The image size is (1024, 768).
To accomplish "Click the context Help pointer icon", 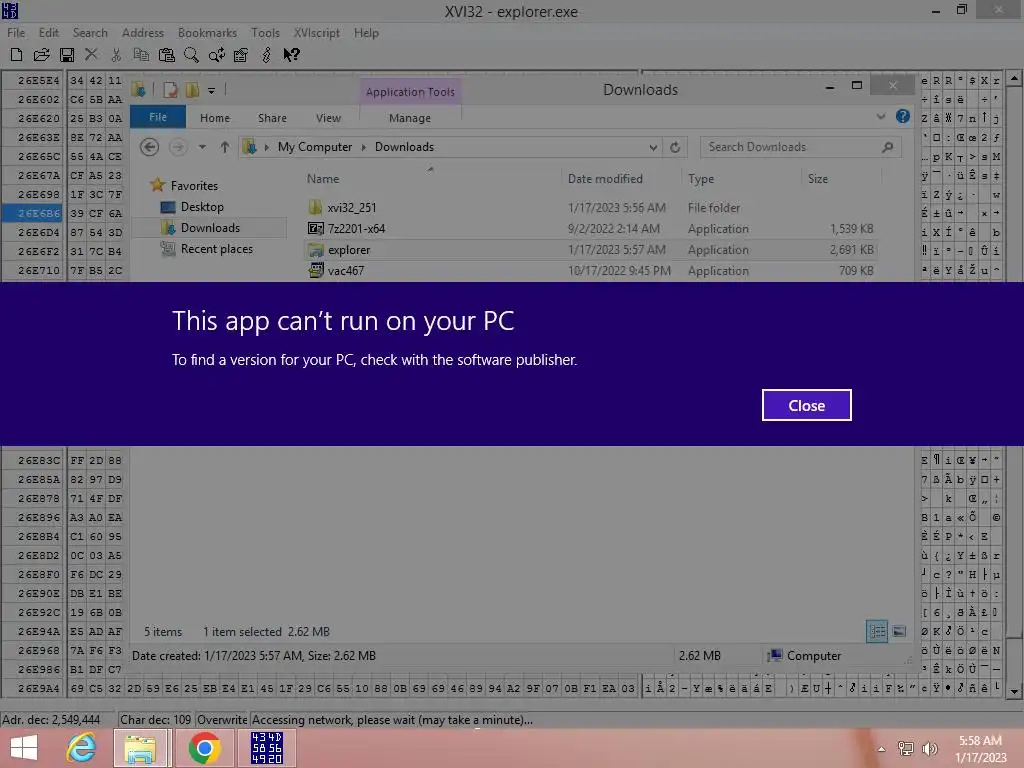I will pyautogui.click(x=291, y=55).
